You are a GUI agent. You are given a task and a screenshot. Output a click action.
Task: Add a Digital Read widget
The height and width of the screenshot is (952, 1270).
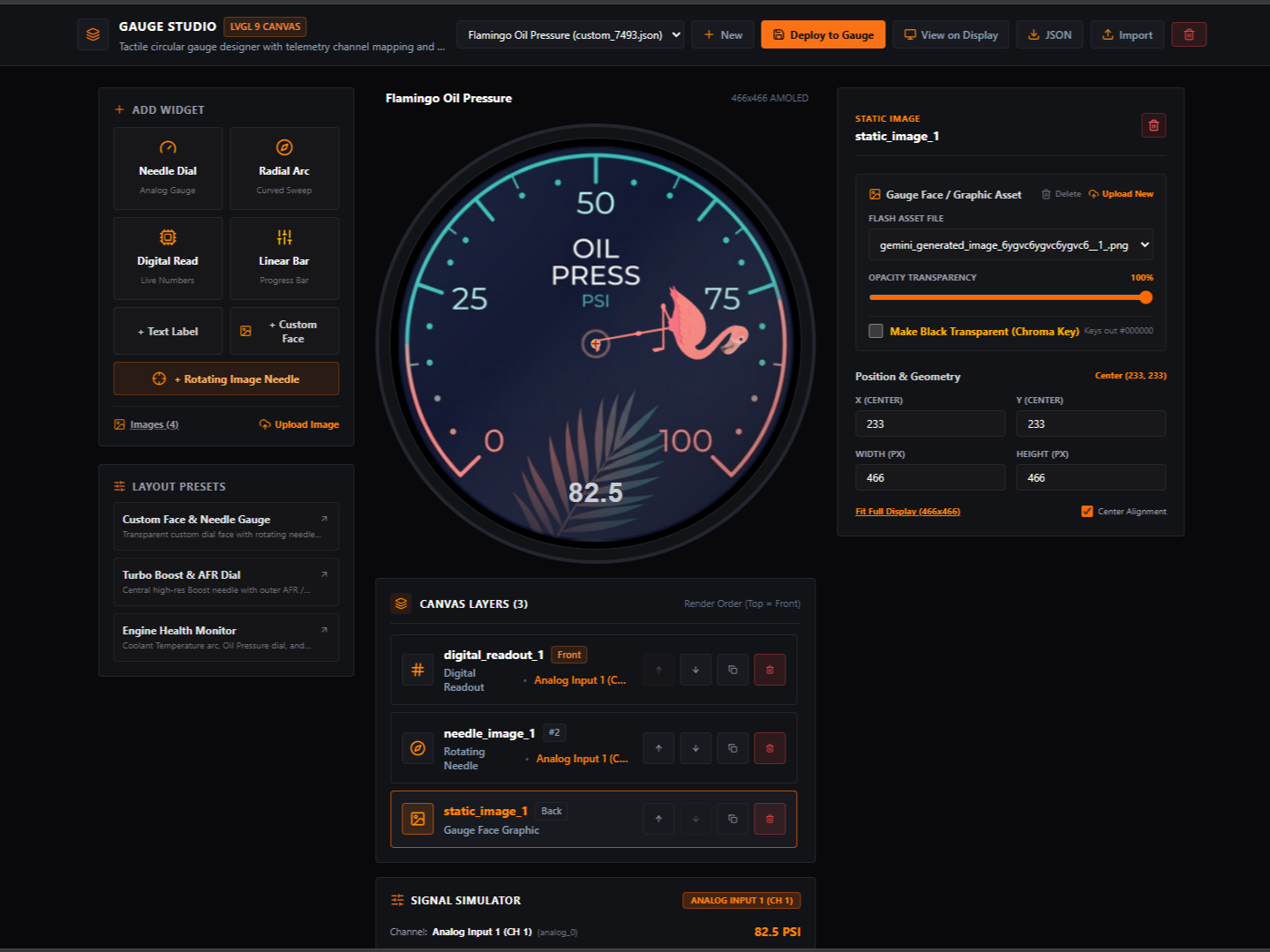pyautogui.click(x=168, y=259)
